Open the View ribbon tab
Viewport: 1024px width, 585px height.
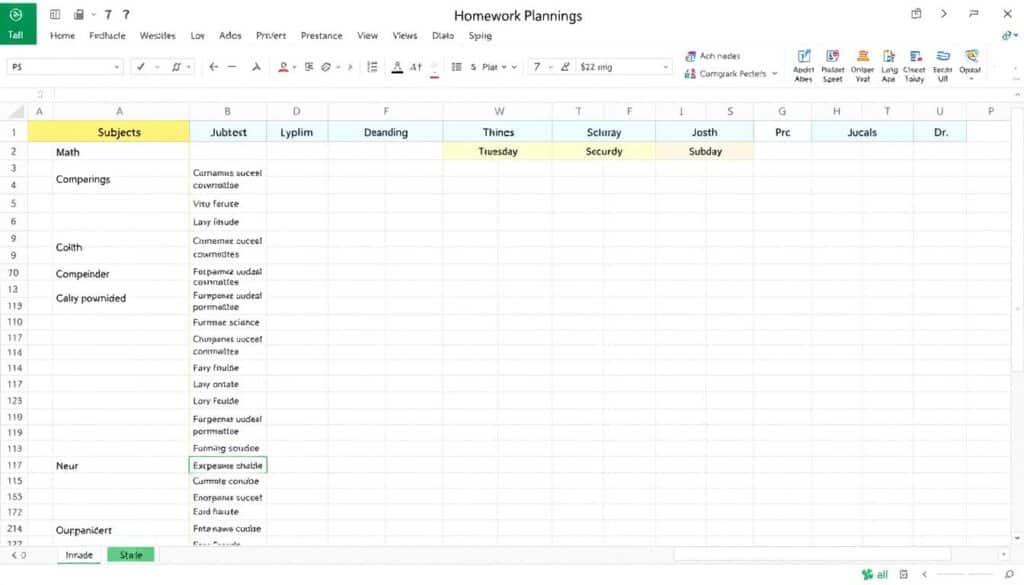tap(367, 36)
